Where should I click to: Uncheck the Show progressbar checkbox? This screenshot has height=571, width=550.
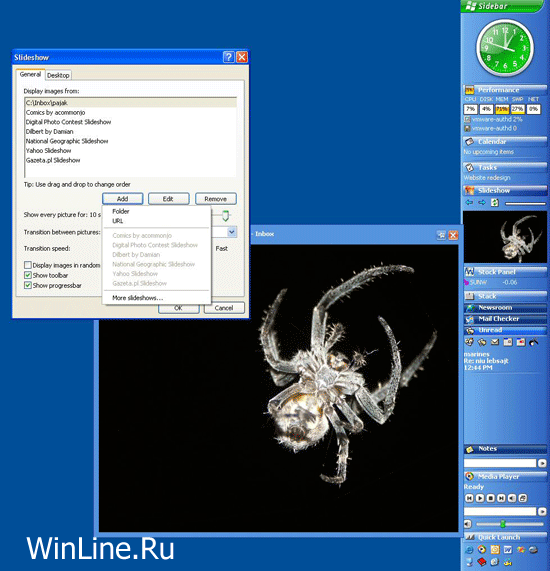coord(28,285)
